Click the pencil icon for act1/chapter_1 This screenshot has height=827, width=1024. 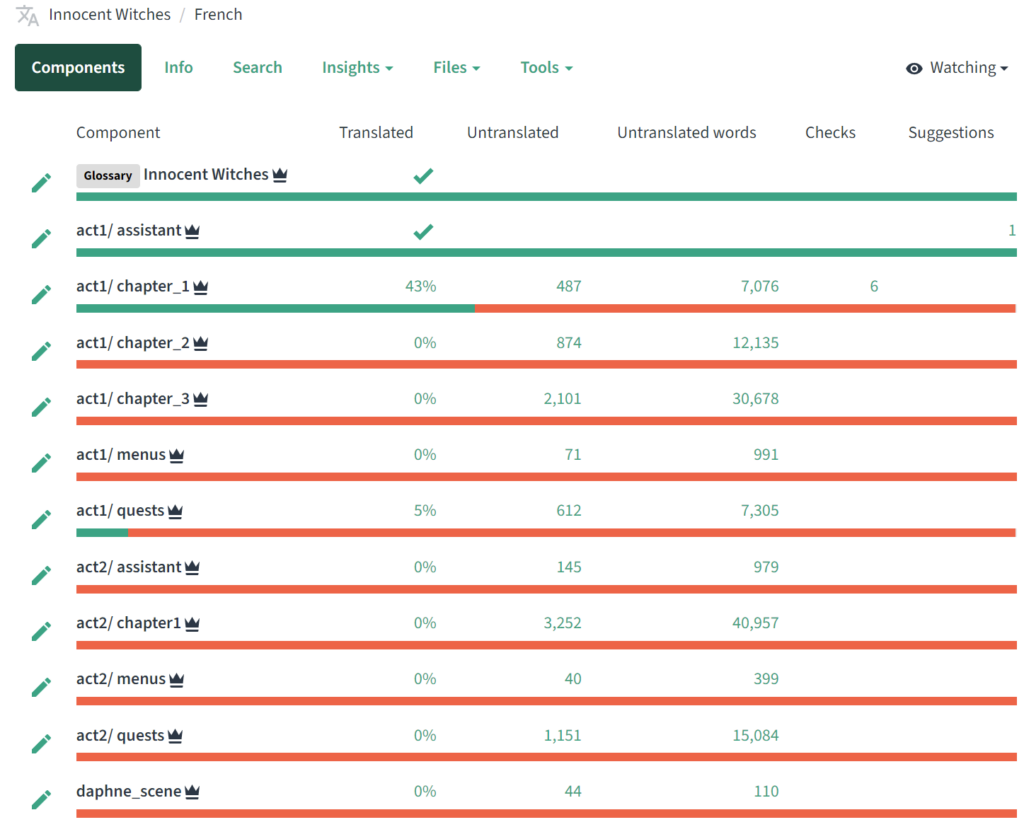(x=41, y=295)
